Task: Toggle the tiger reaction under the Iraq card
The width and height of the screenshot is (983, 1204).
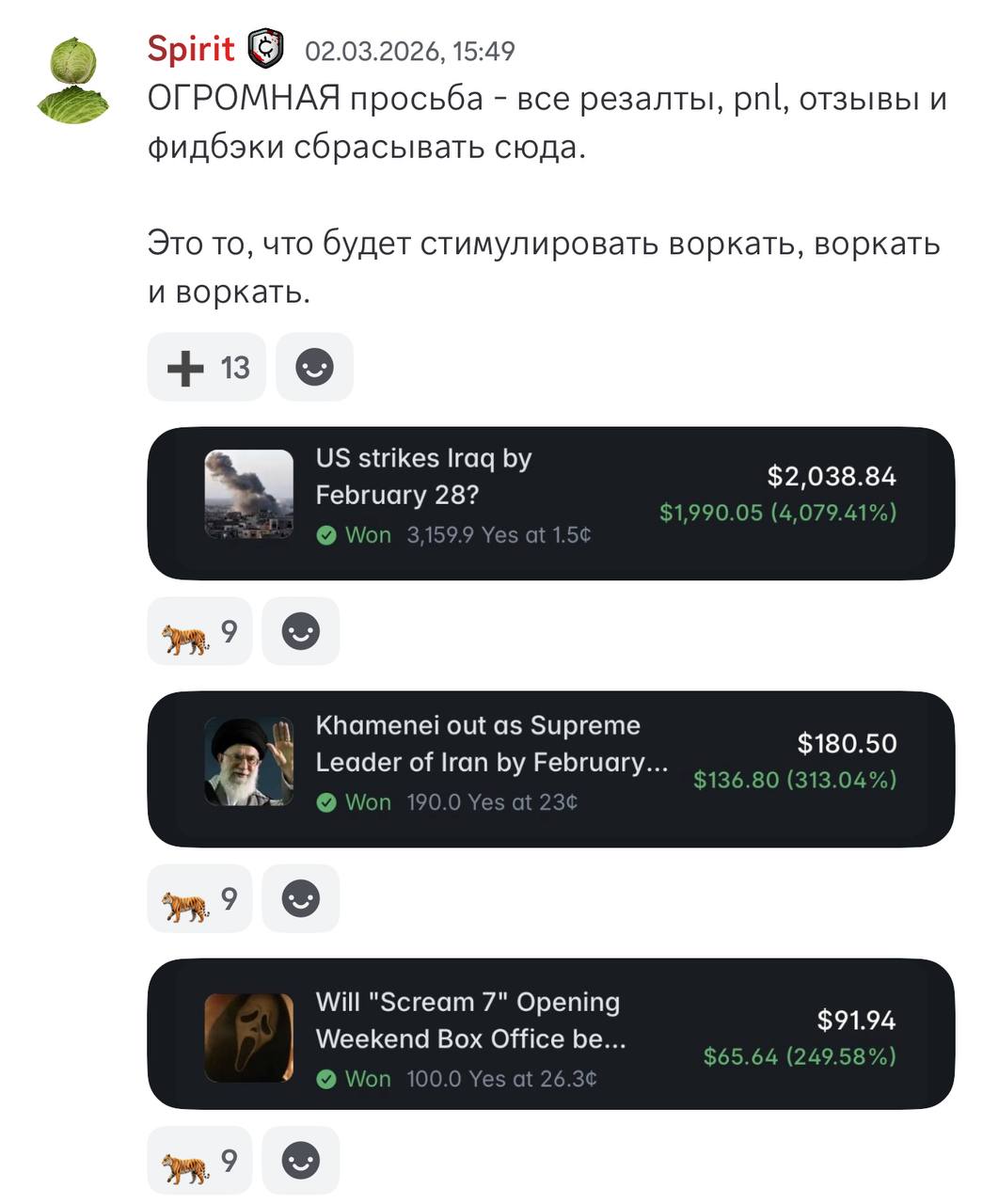Action: click(x=200, y=633)
